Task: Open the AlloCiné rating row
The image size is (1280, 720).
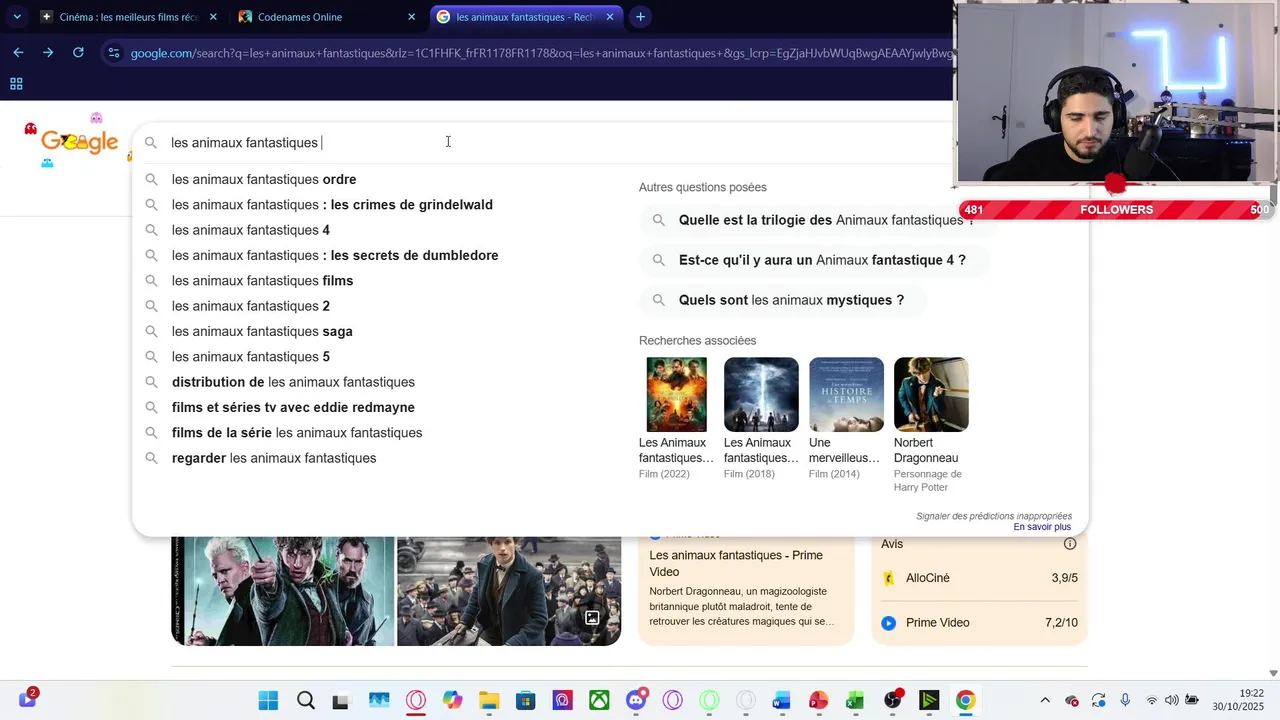Action: 980,578
